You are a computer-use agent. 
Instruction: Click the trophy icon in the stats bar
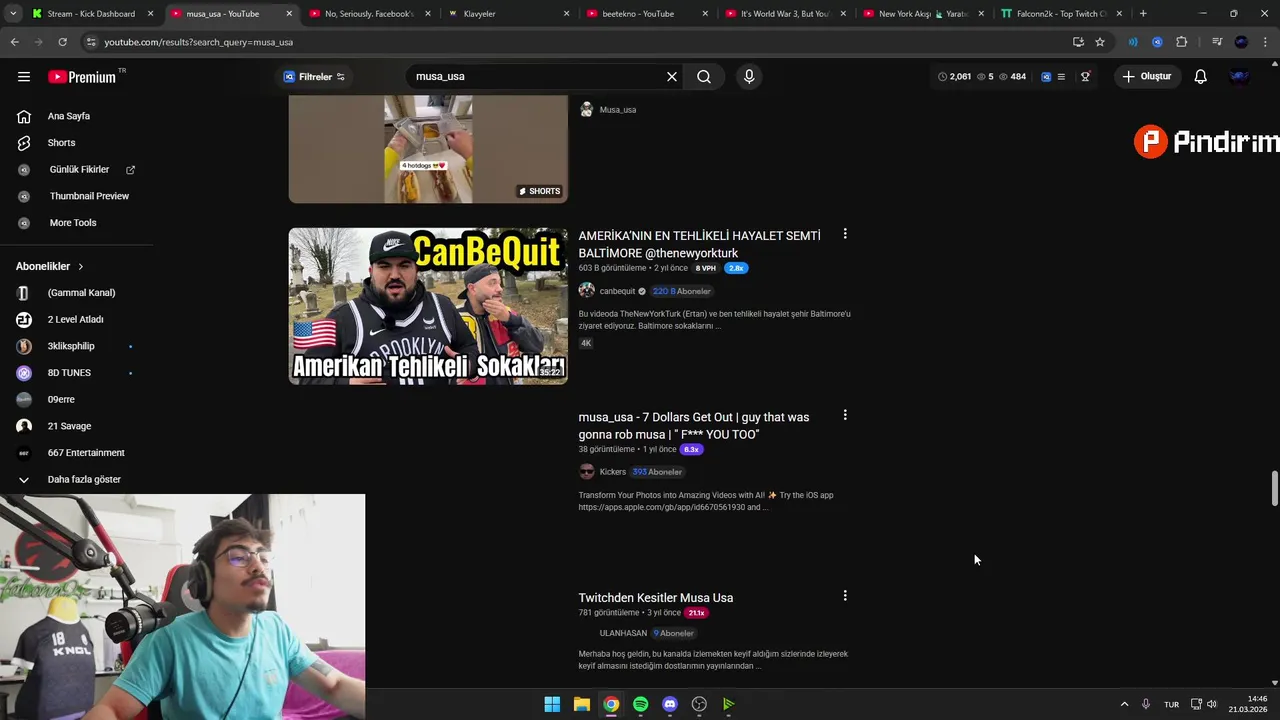point(1085,76)
